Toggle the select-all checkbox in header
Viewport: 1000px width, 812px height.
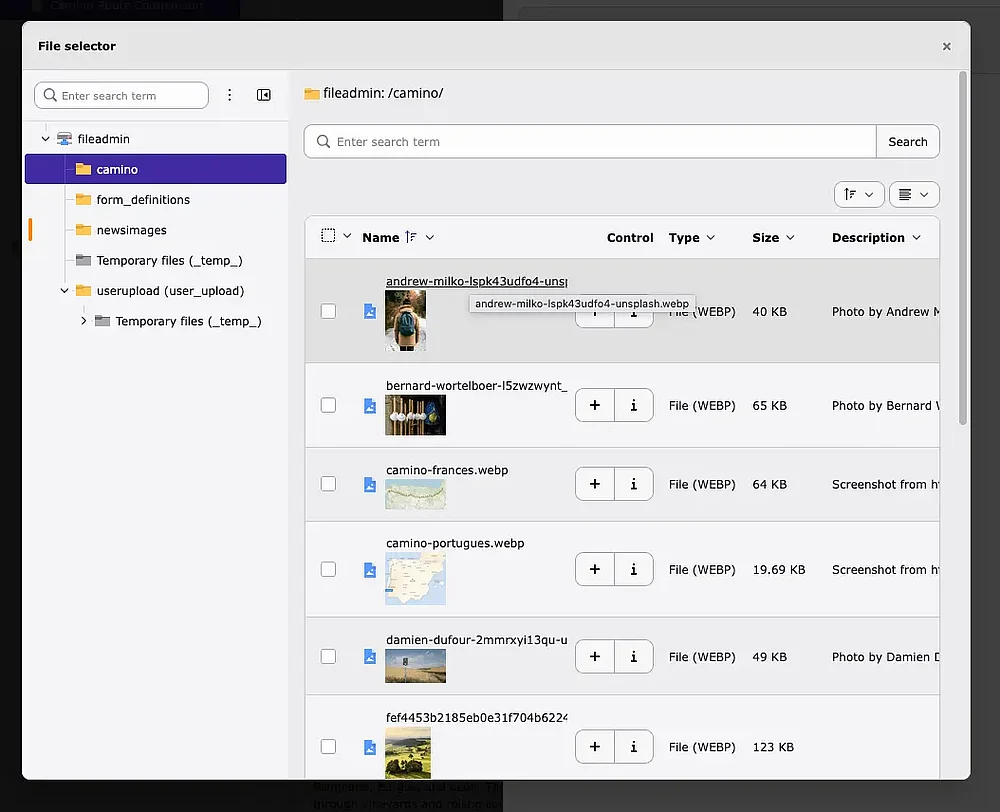point(328,235)
